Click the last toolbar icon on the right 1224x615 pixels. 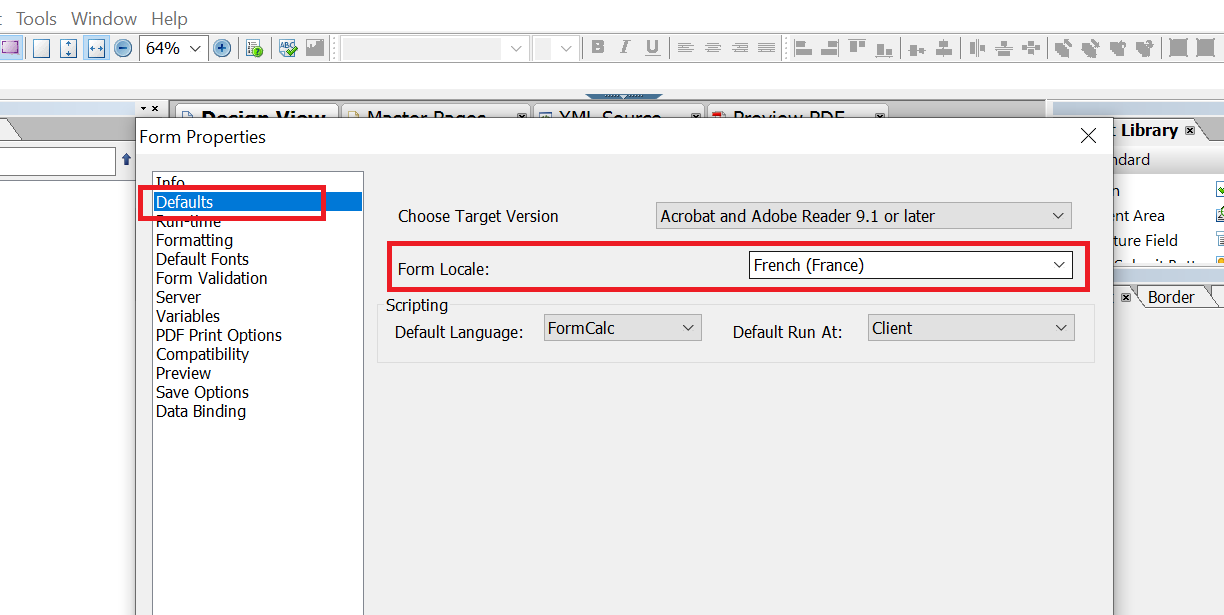coord(1206,47)
